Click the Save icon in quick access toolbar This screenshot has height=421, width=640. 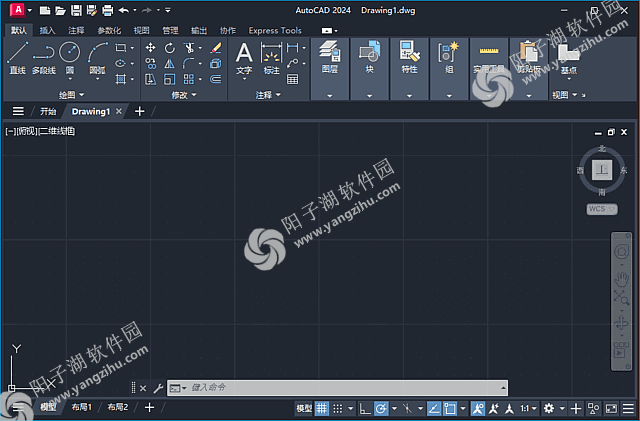click(76, 10)
